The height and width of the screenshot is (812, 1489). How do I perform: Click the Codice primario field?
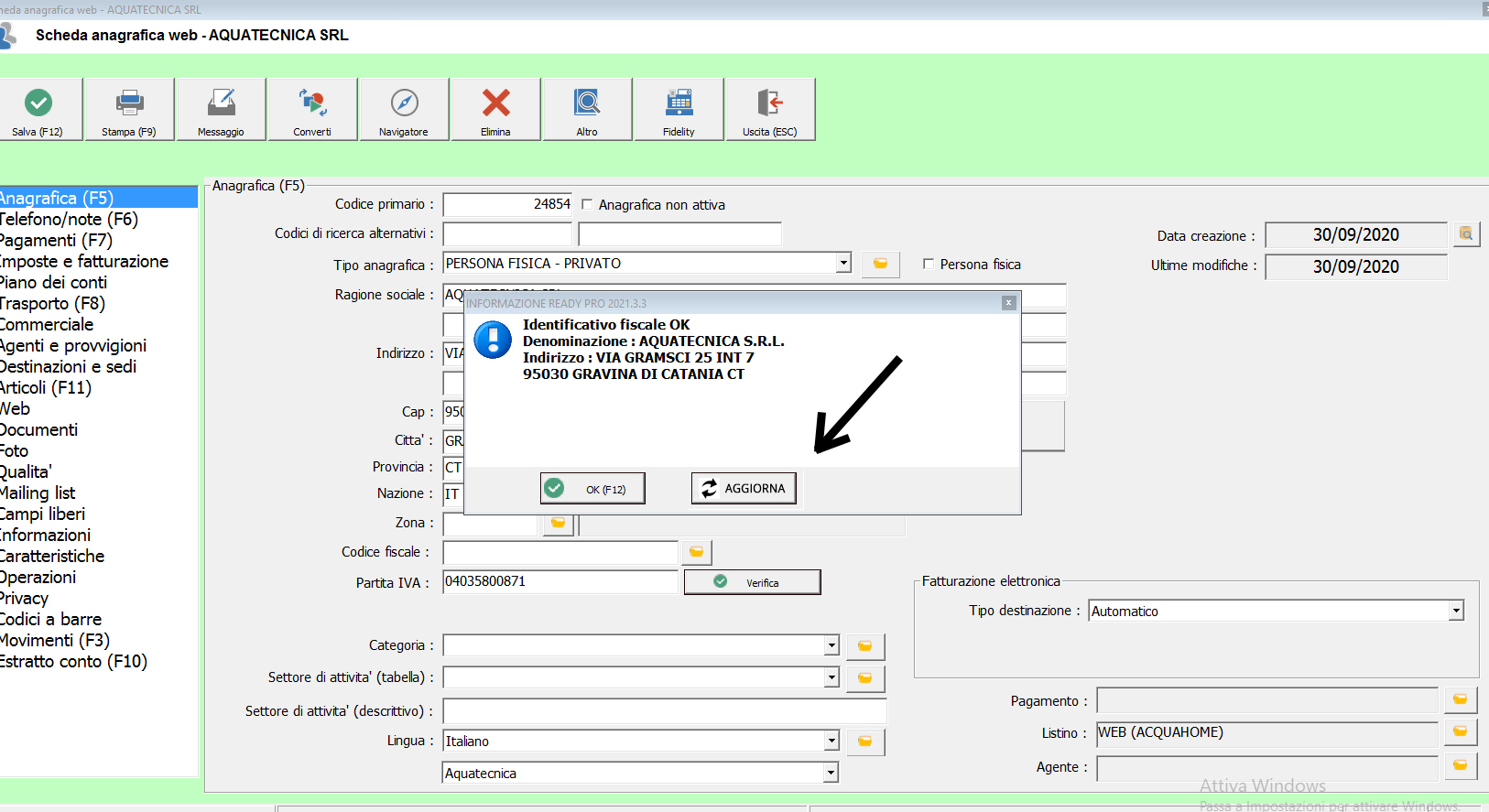508,204
